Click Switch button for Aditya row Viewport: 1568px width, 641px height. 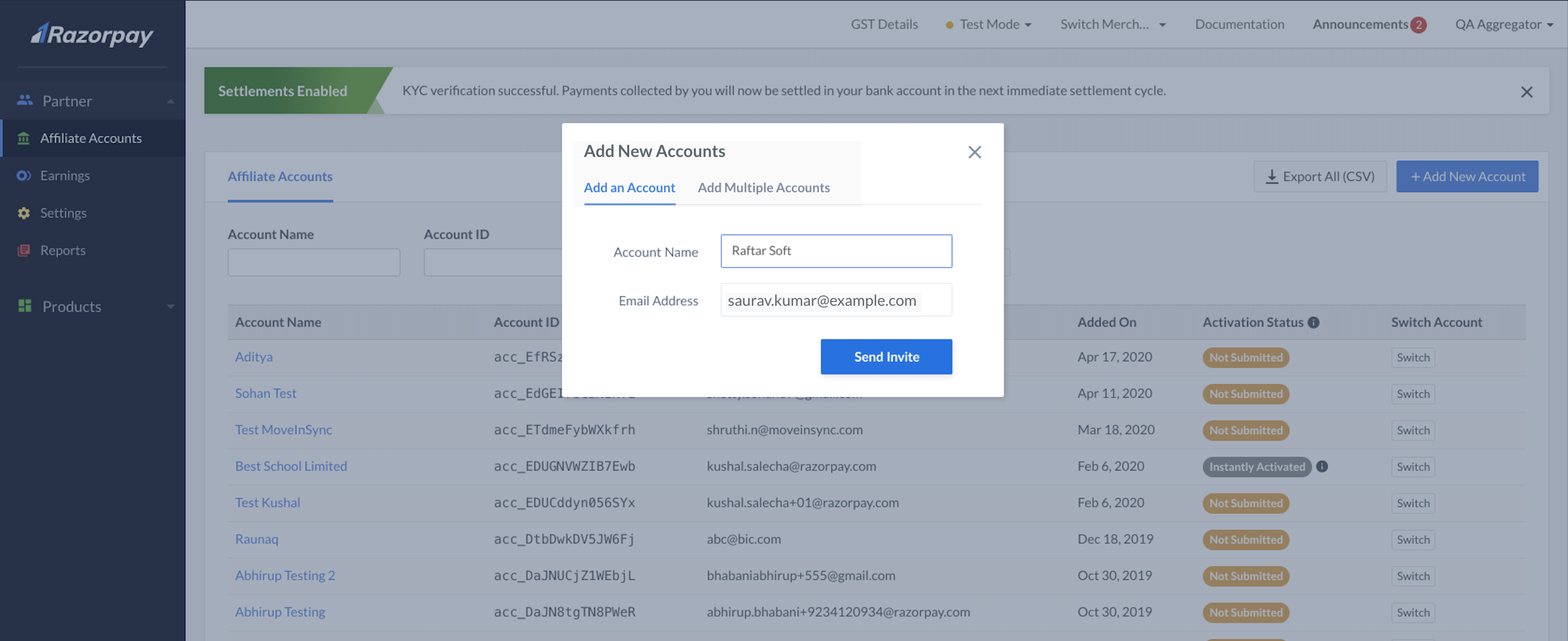(1413, 358)
